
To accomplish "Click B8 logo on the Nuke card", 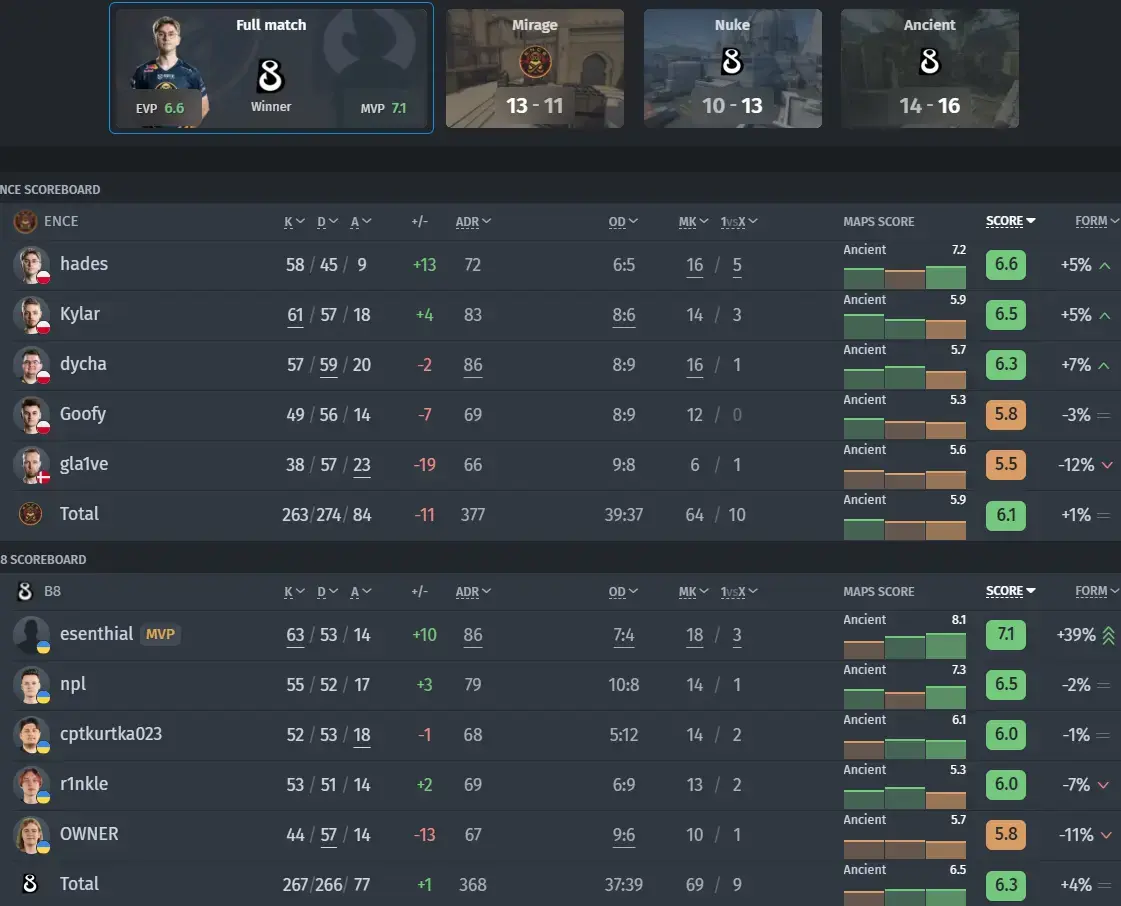I will click(732, 61).
